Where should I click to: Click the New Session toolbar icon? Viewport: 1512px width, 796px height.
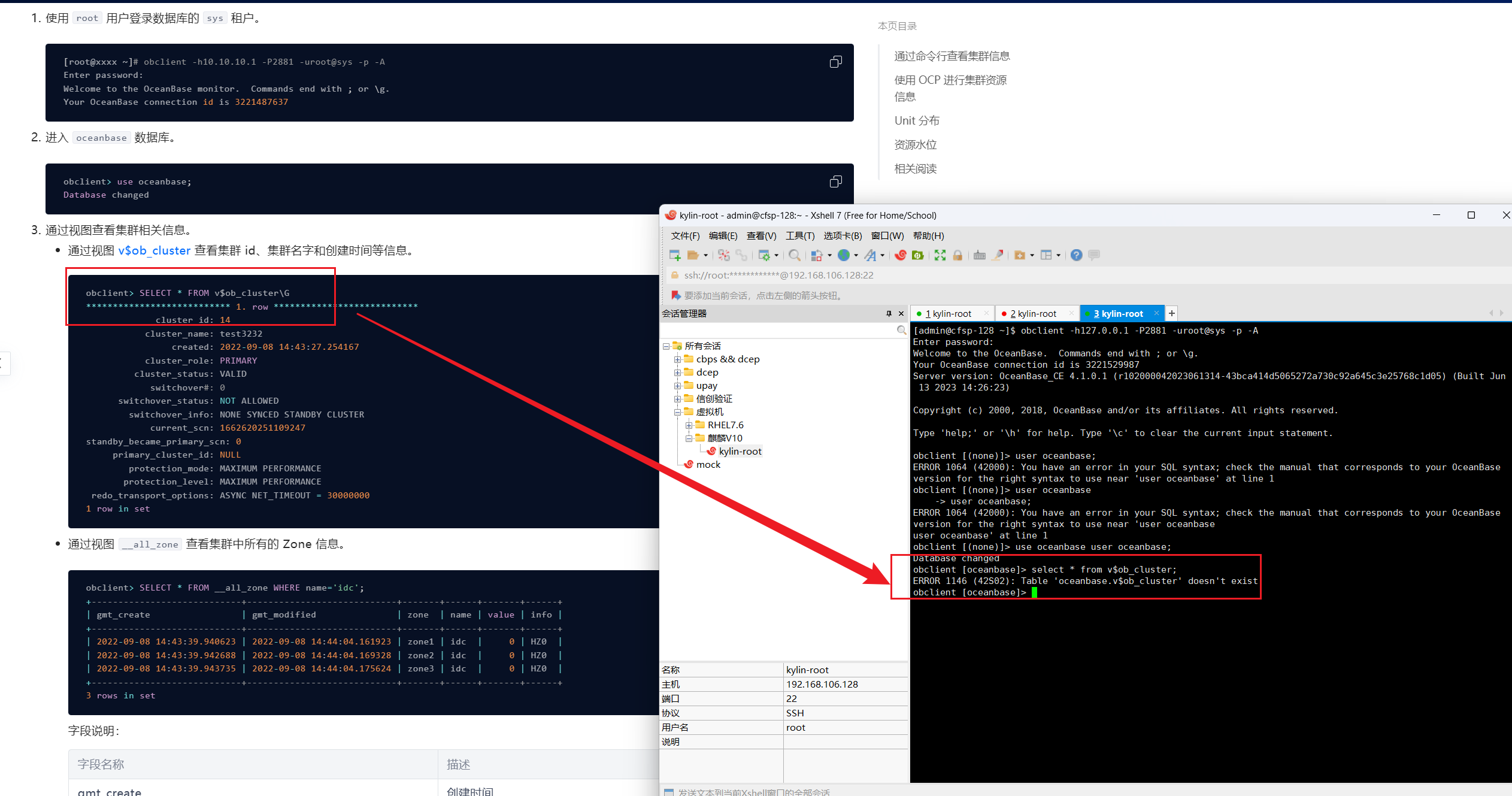(x=675, y=255)
